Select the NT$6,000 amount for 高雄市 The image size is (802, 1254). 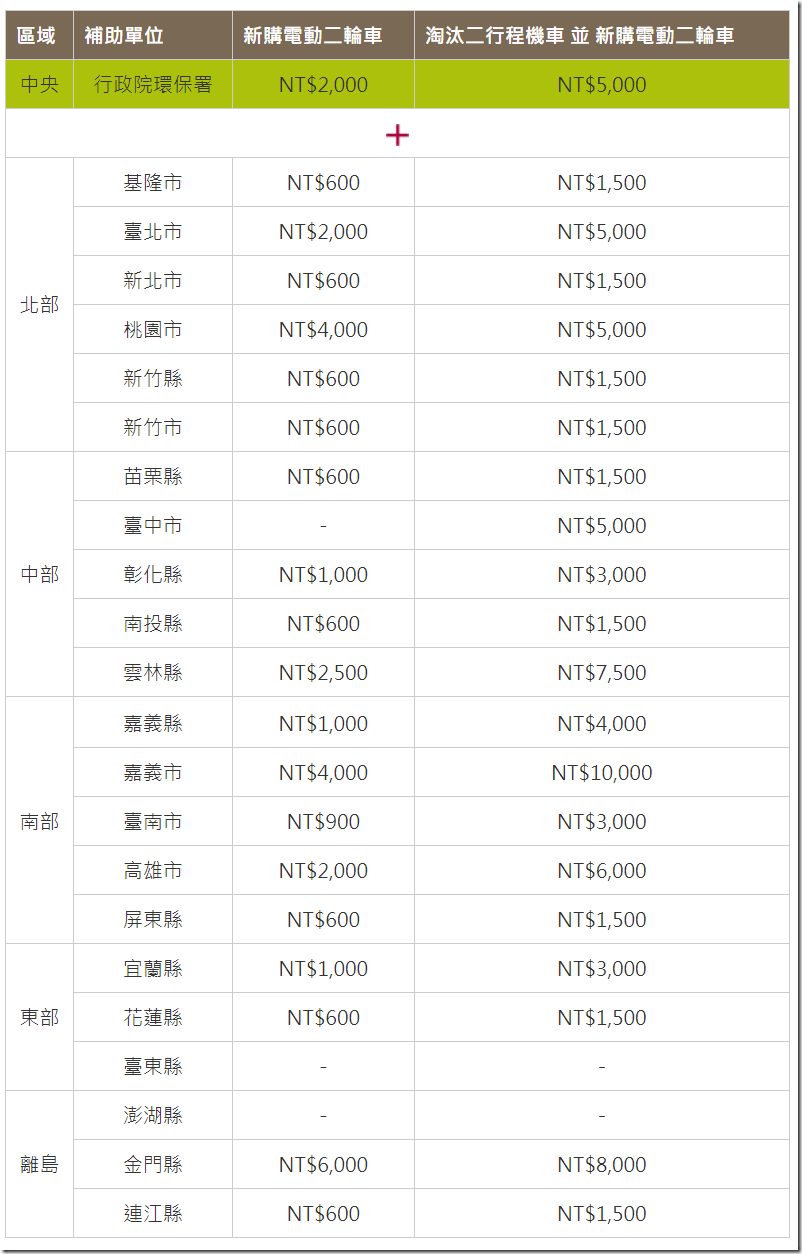click(602, 871)
